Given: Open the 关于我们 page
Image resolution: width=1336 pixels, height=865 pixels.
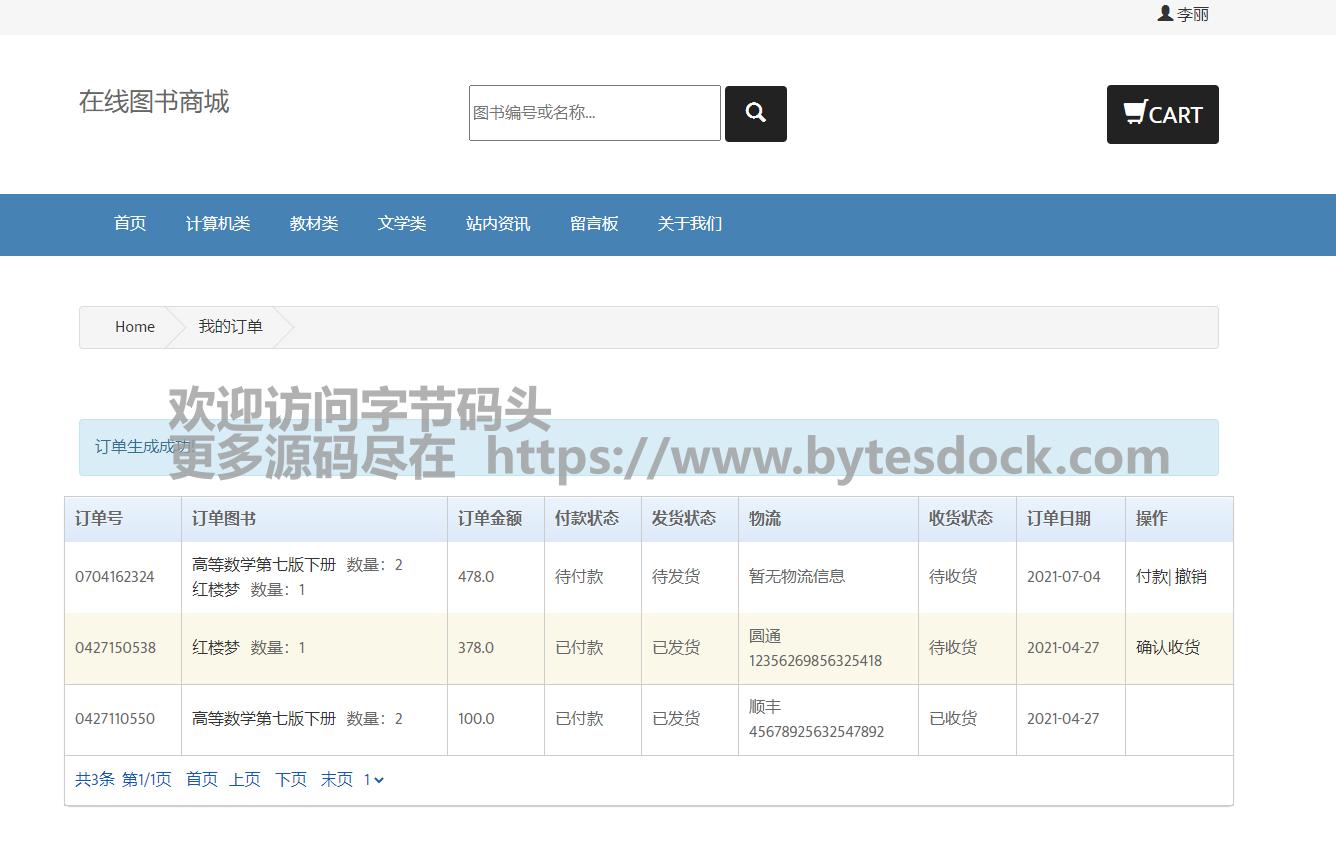Looking at the screenshot, I should coord(689,224).
